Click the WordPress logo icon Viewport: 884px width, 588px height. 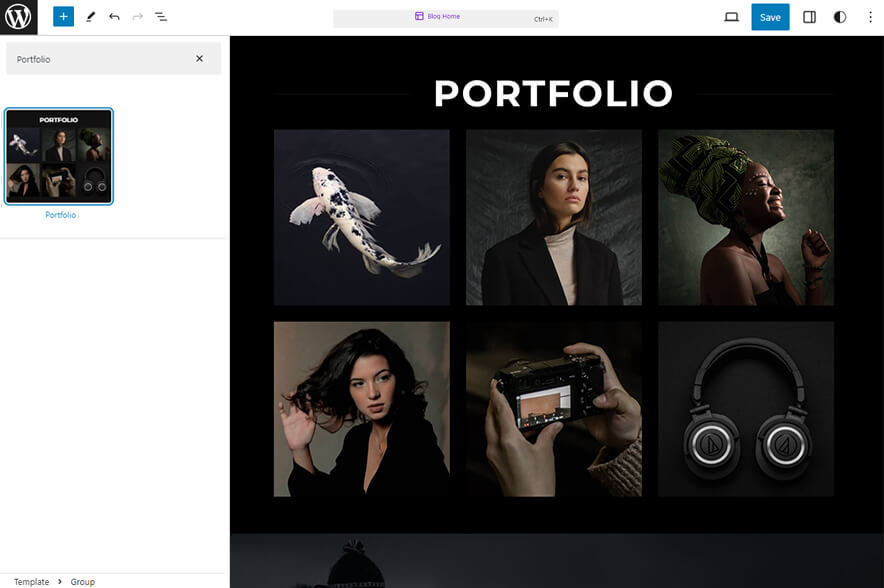click(17, 17)
